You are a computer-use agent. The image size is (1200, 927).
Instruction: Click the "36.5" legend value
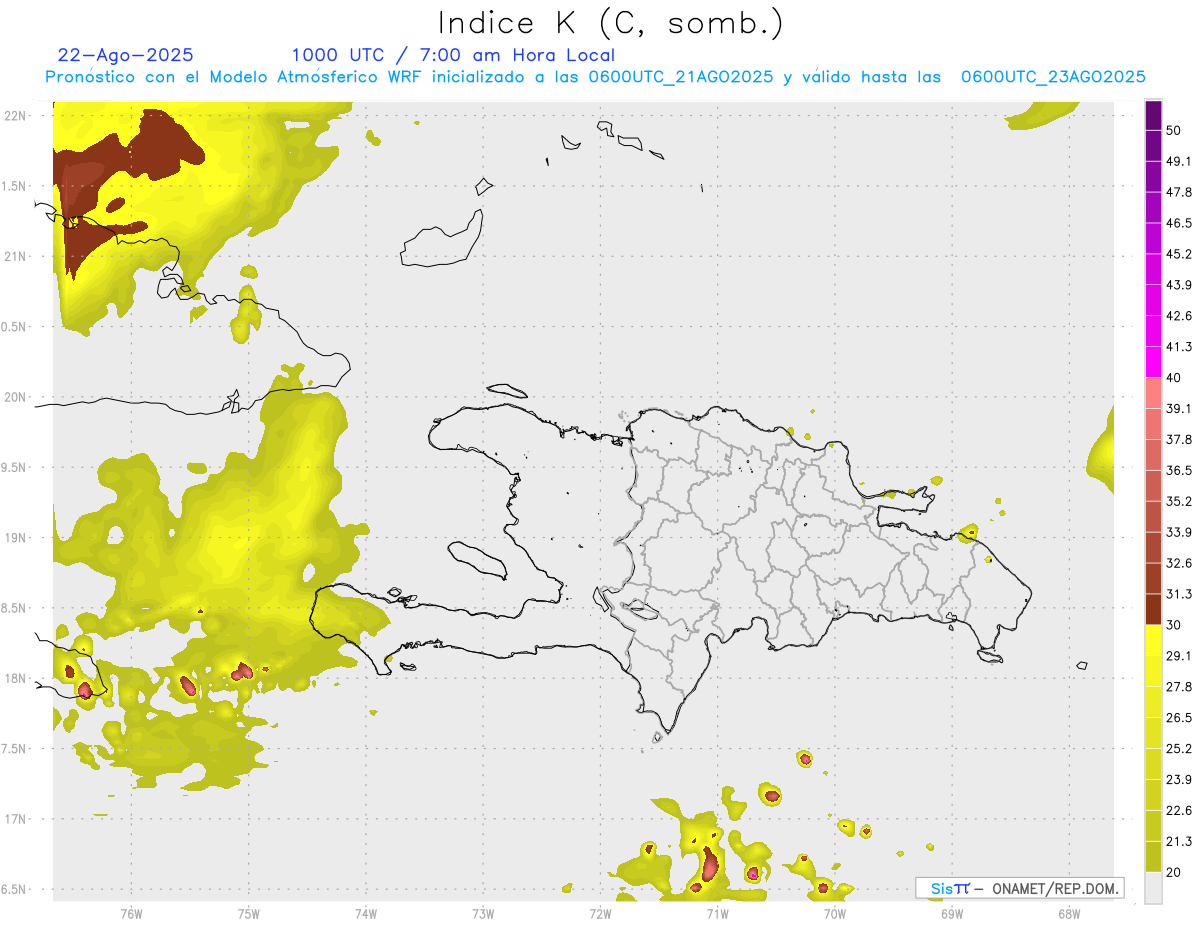[x=1179, y=470]
